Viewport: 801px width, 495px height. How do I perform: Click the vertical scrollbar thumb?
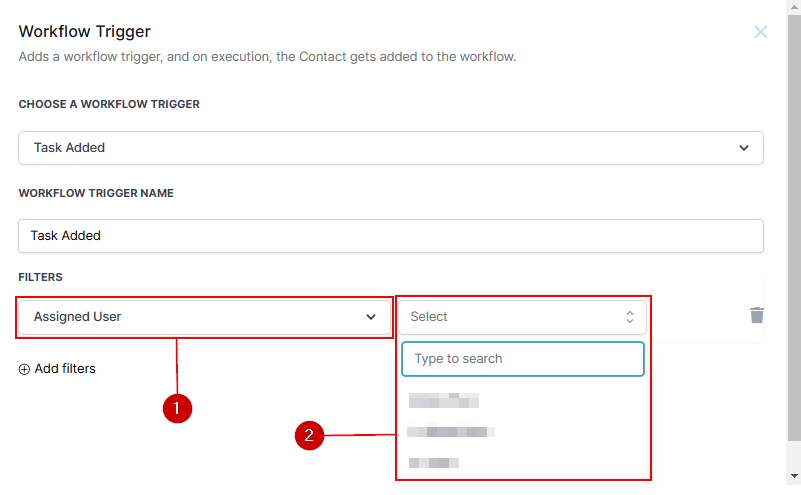[794, 220]
